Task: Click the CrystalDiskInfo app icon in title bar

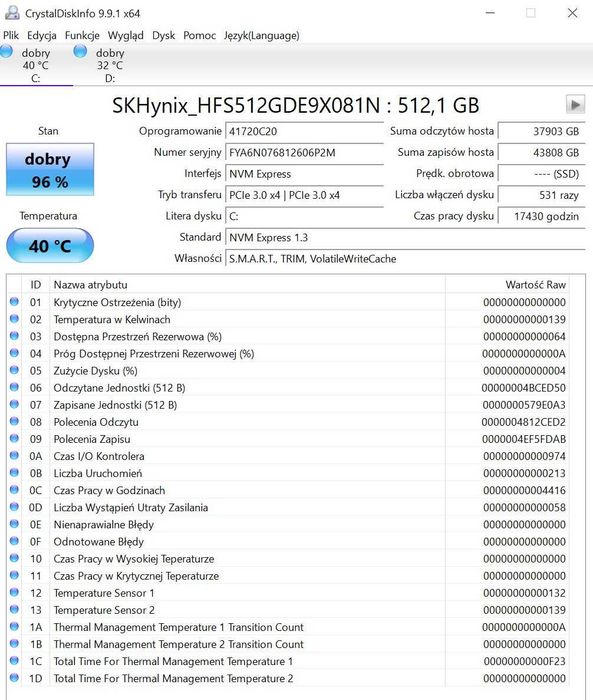Action: point(12,13)
